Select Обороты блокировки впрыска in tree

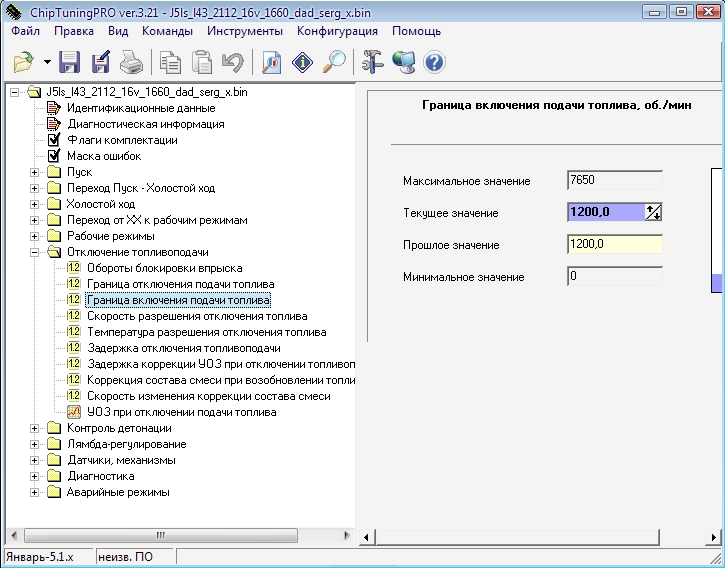pyautogui.click(x=164, y=268)
